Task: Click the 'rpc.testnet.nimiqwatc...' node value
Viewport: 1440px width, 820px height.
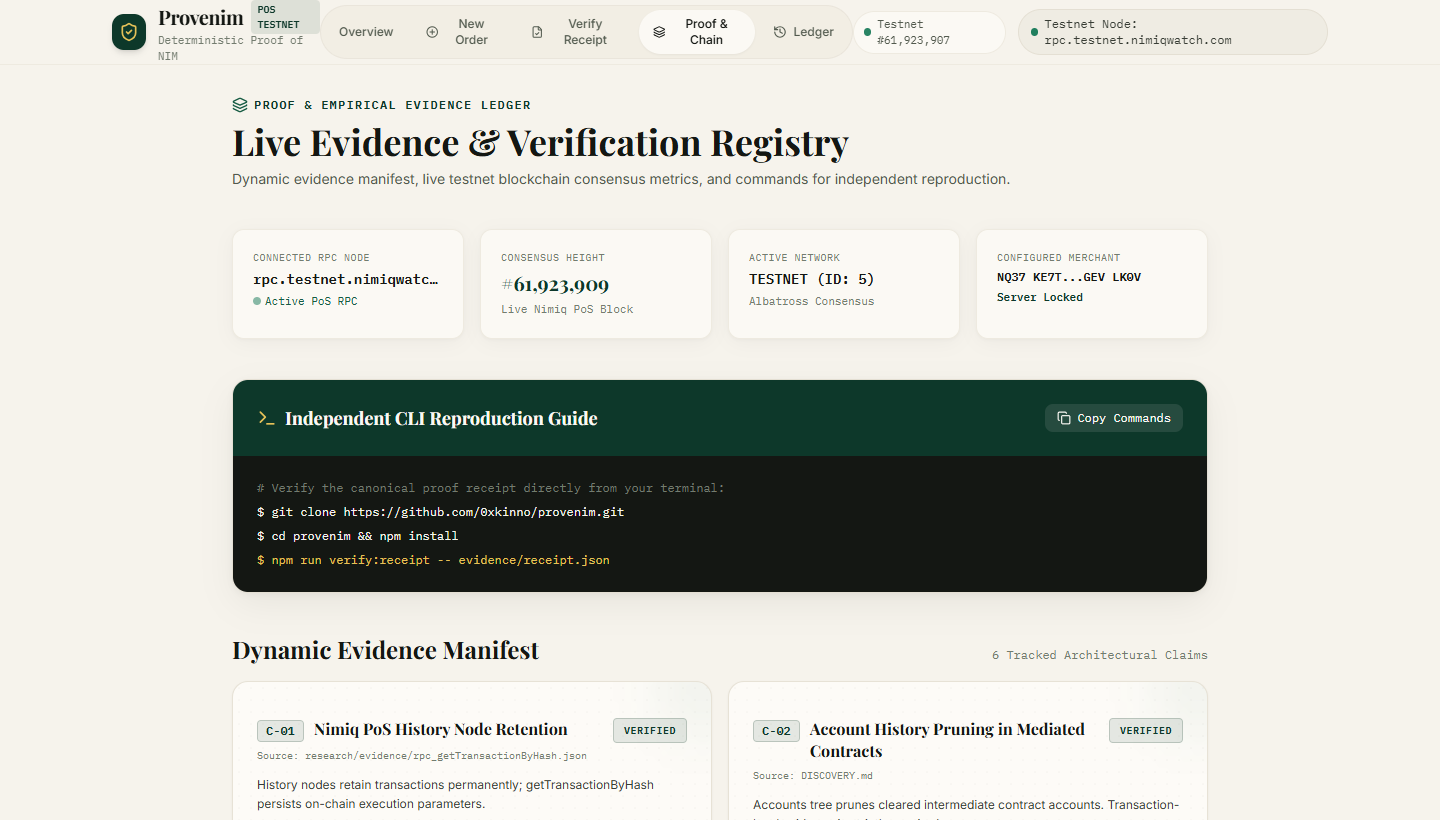Action: click(345, 279)
